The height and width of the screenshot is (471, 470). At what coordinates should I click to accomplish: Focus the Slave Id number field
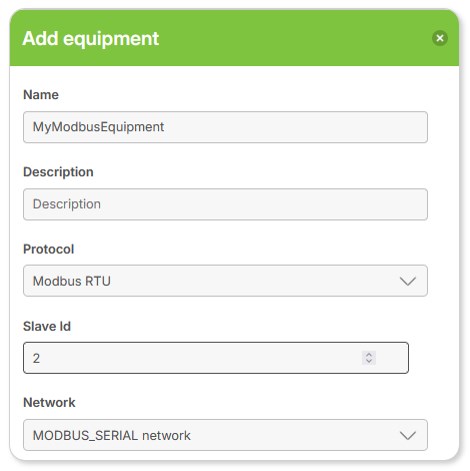(216, 358)
